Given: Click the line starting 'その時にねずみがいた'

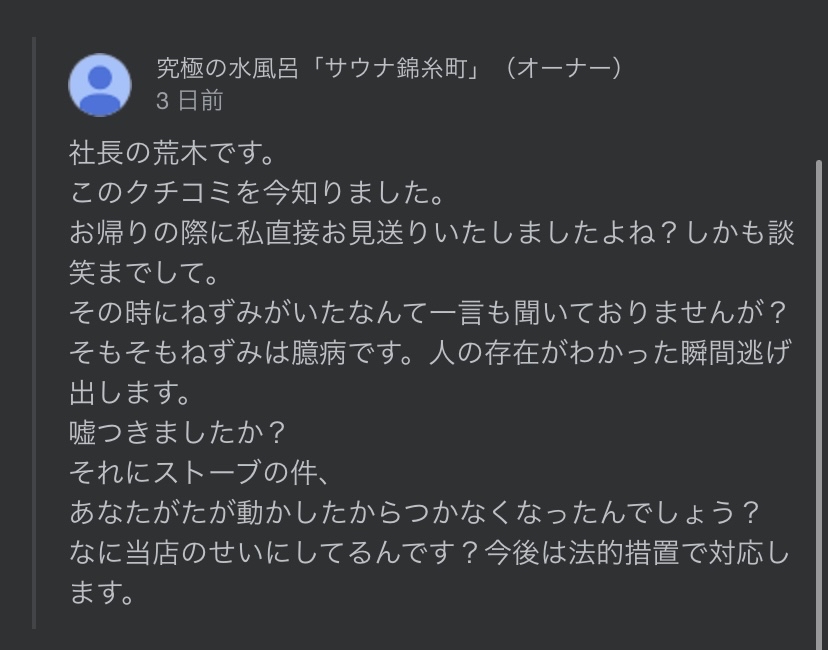Looking at the screenshot, I should pos(429,313).
